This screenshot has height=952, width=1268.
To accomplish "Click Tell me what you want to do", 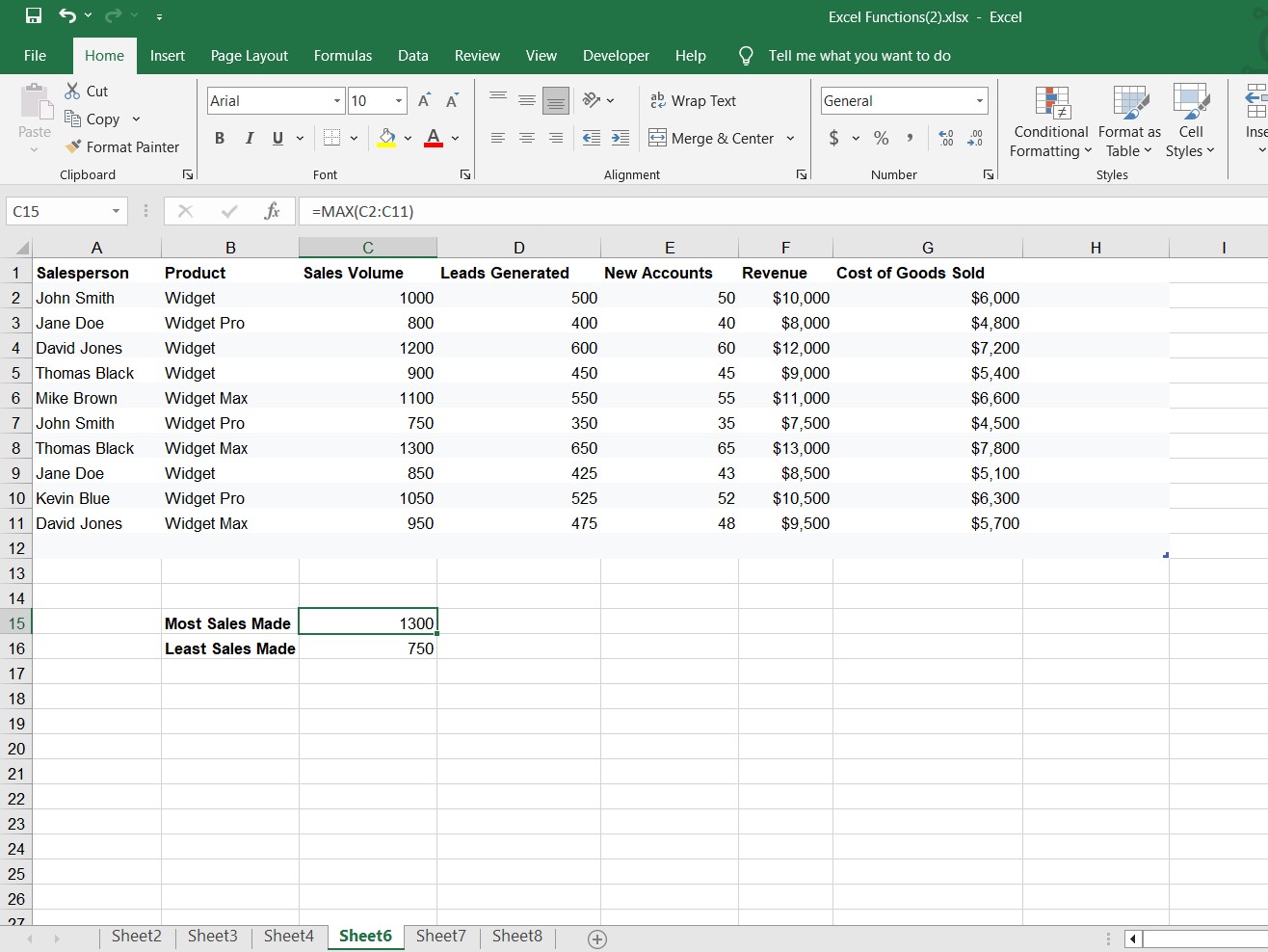I will click(859, 55).
